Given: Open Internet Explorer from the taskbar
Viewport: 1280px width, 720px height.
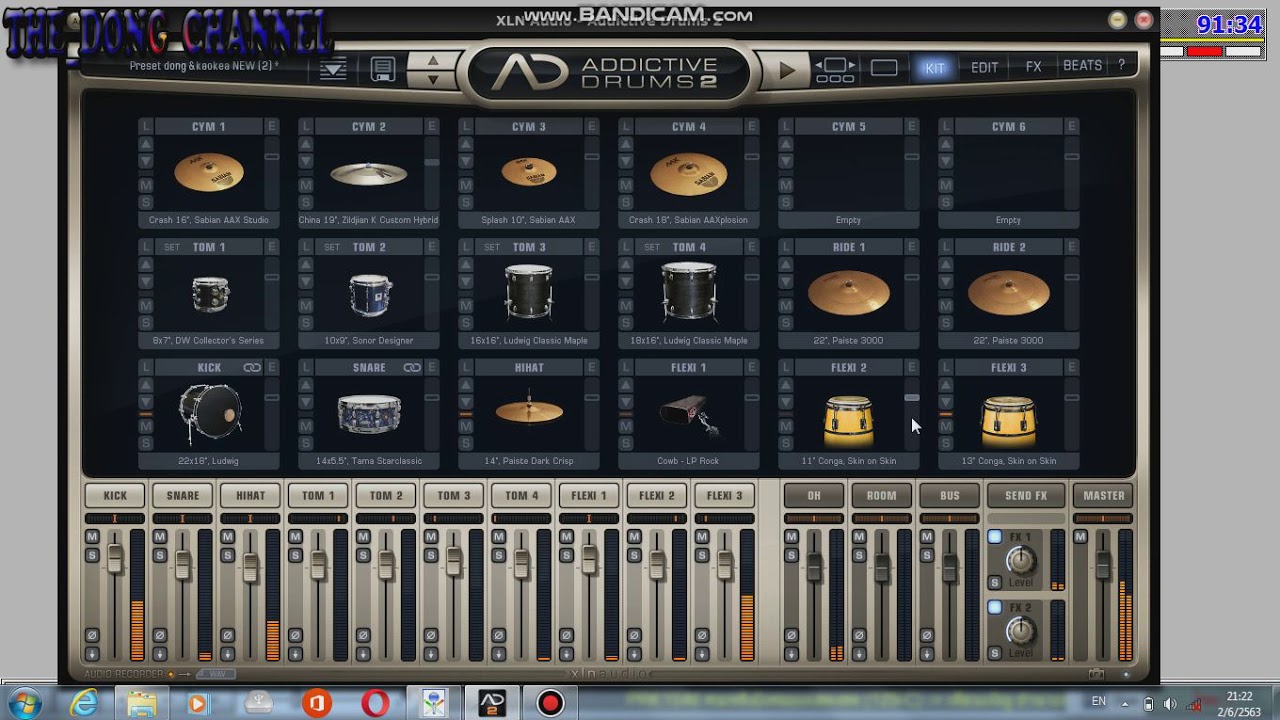Looking at the screenshot, I should coord(84,703).
